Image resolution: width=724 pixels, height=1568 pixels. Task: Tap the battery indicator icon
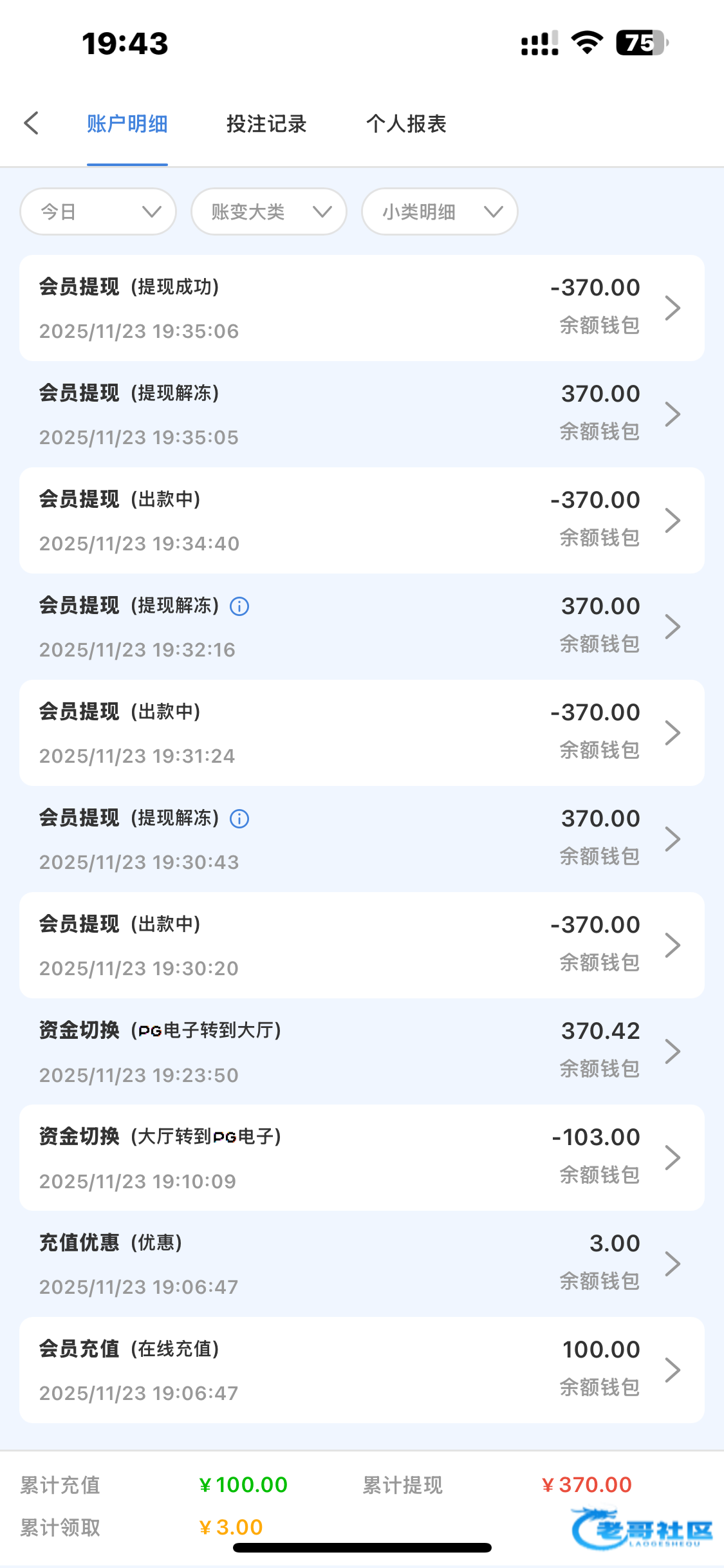642,43
